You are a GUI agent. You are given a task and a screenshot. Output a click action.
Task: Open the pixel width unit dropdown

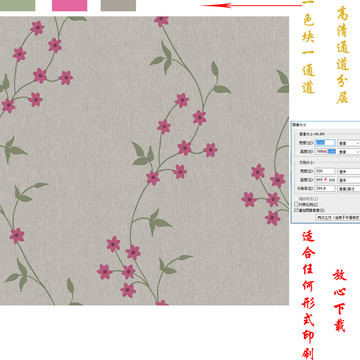tap(349, 143)
